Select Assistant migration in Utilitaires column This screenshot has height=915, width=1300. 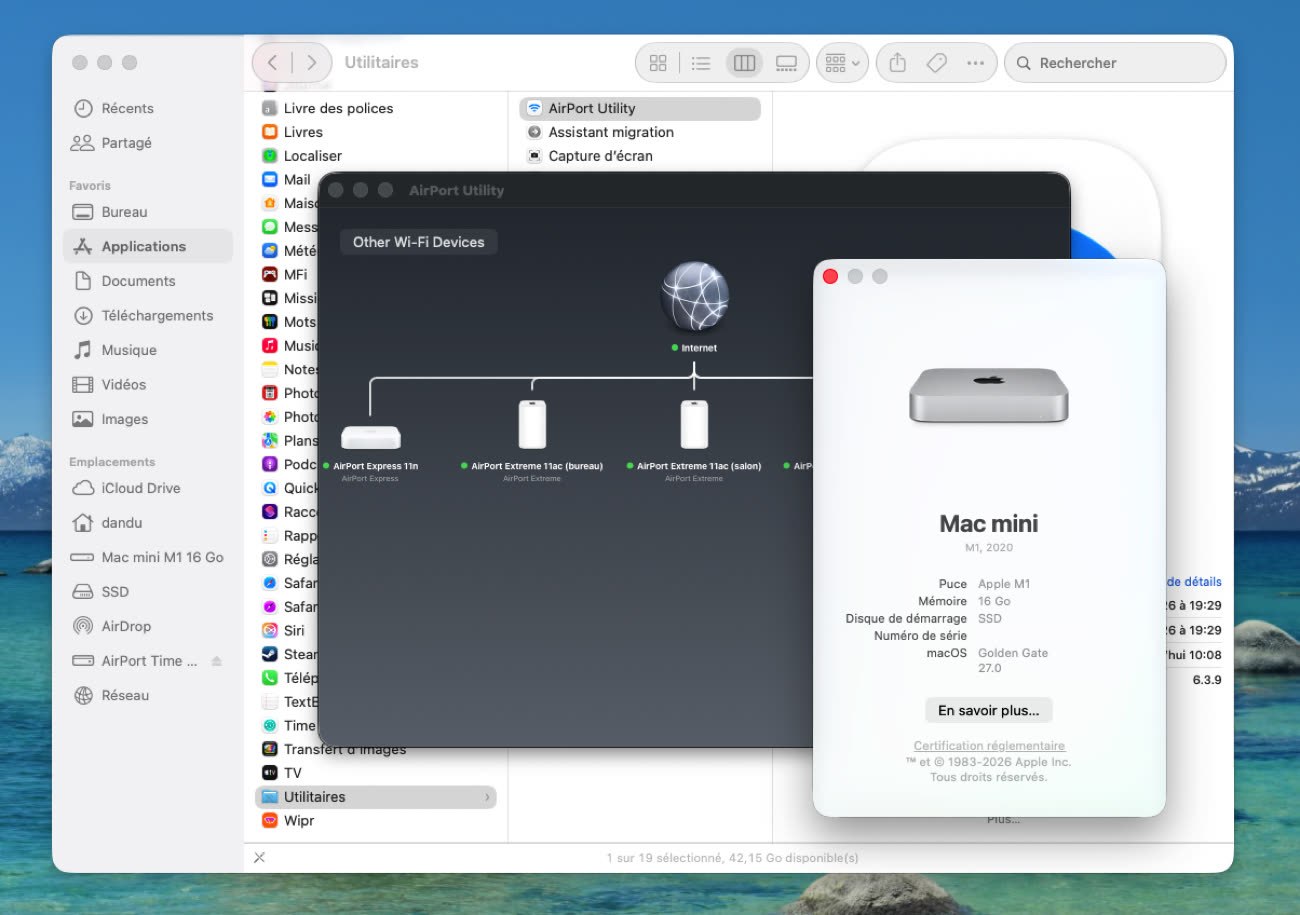640,132
